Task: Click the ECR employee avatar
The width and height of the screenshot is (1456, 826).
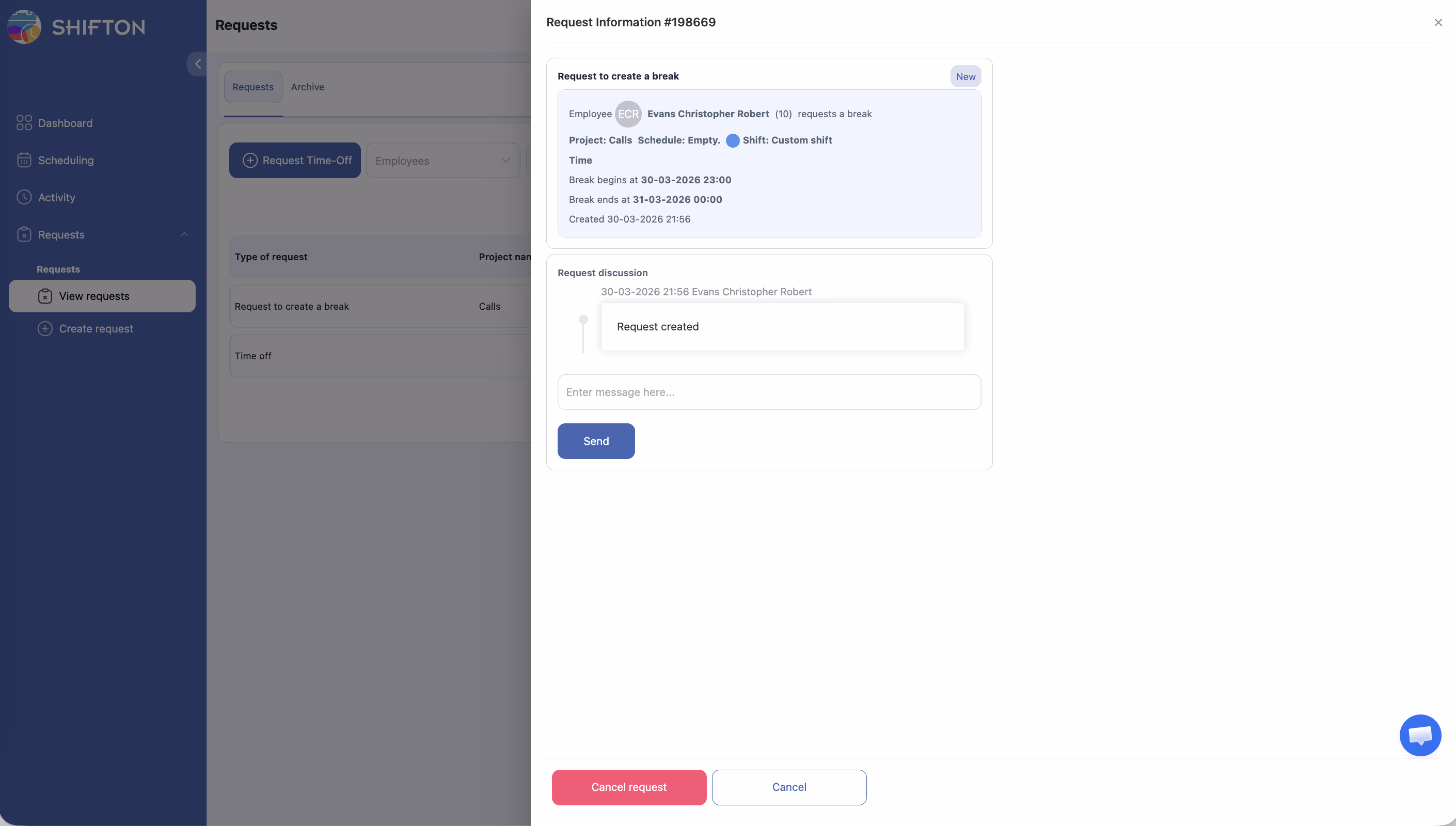Action: point(628,114)
